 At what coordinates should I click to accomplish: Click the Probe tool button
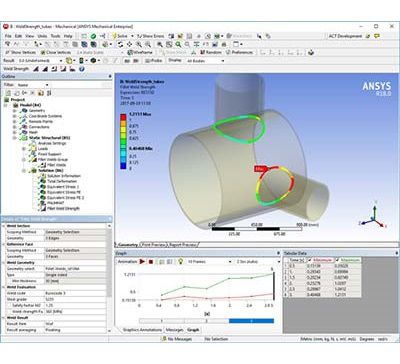[154, 61]
